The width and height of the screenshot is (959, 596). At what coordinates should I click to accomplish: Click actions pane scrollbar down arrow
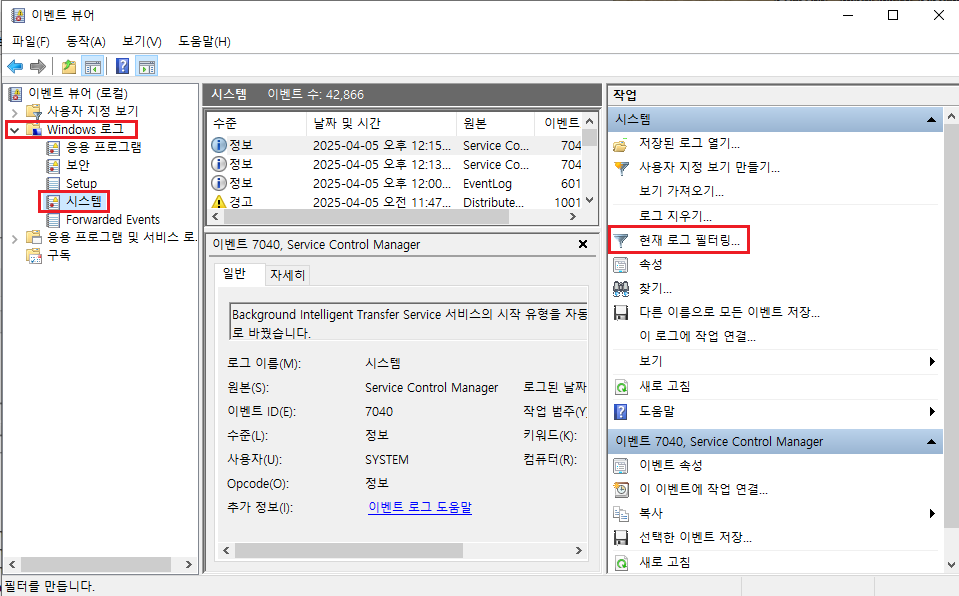951,564
